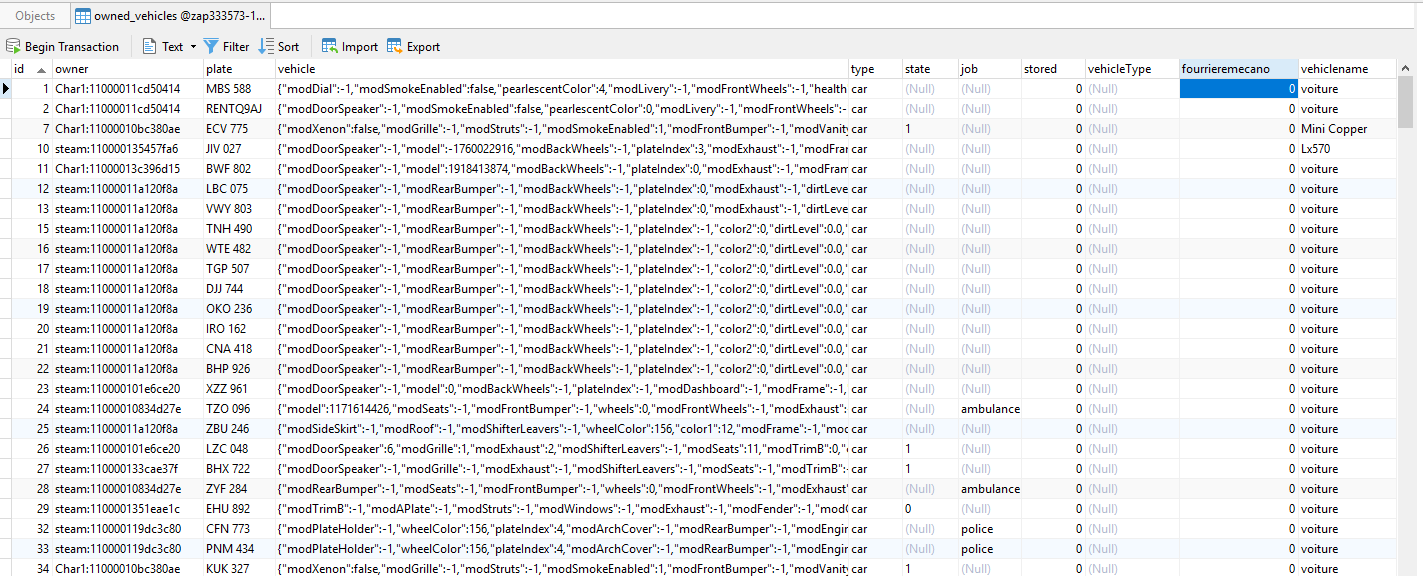Switch to the Objects tab

coord(35,16)
